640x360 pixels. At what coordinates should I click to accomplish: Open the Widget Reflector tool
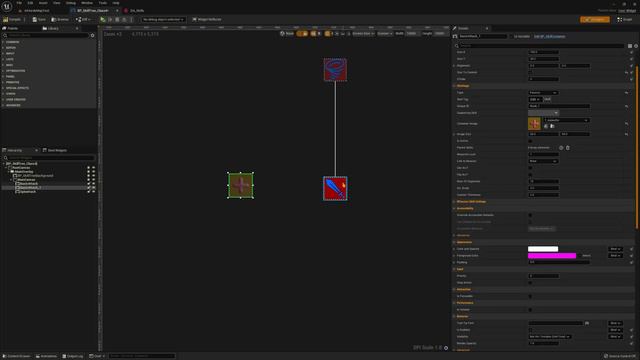207,19
